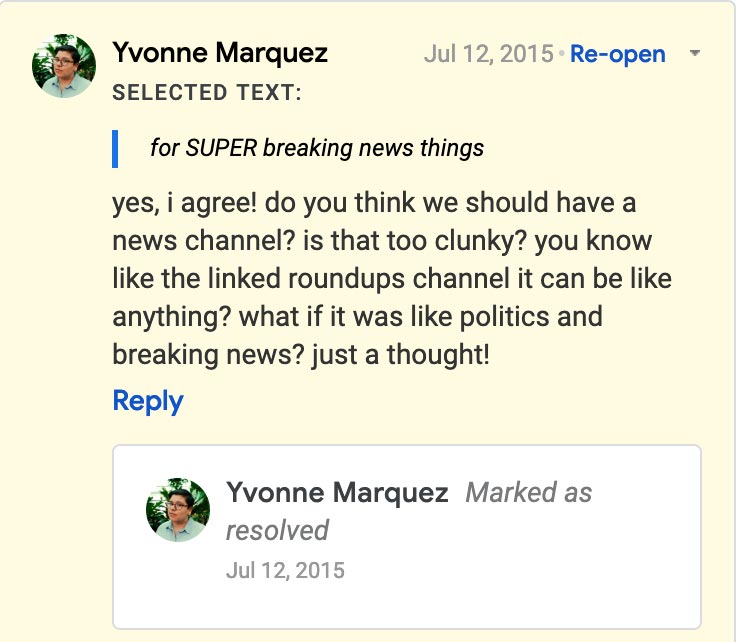
Task: Click the author name inside the reply card
Action: [337, 493]
